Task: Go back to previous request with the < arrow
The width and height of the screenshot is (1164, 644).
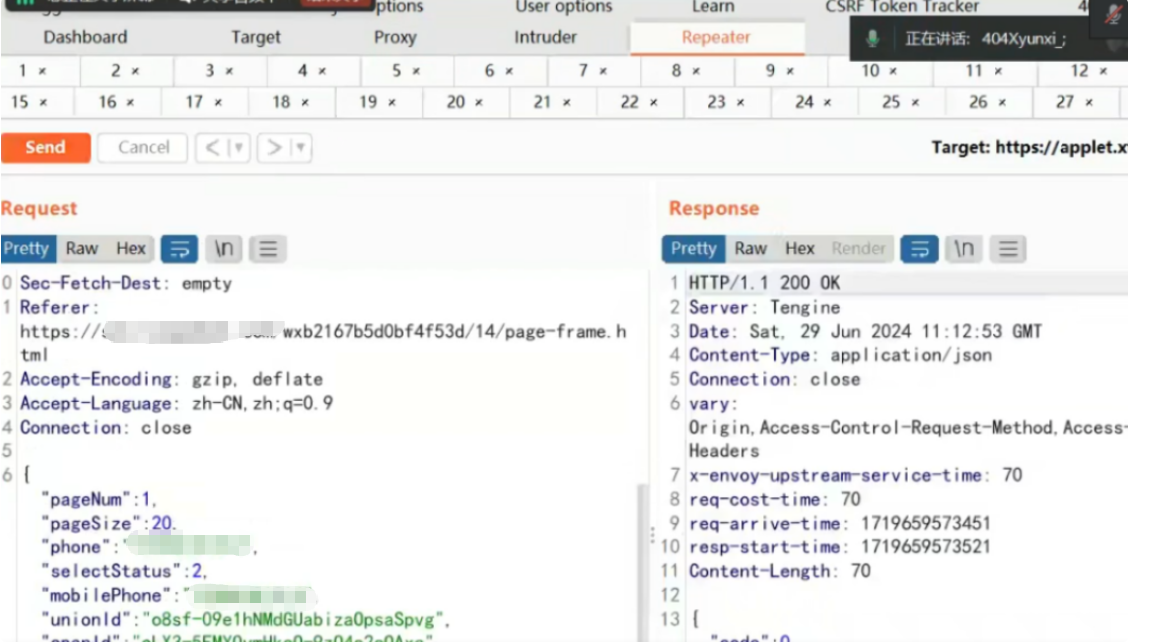Action: coord(212,148)
